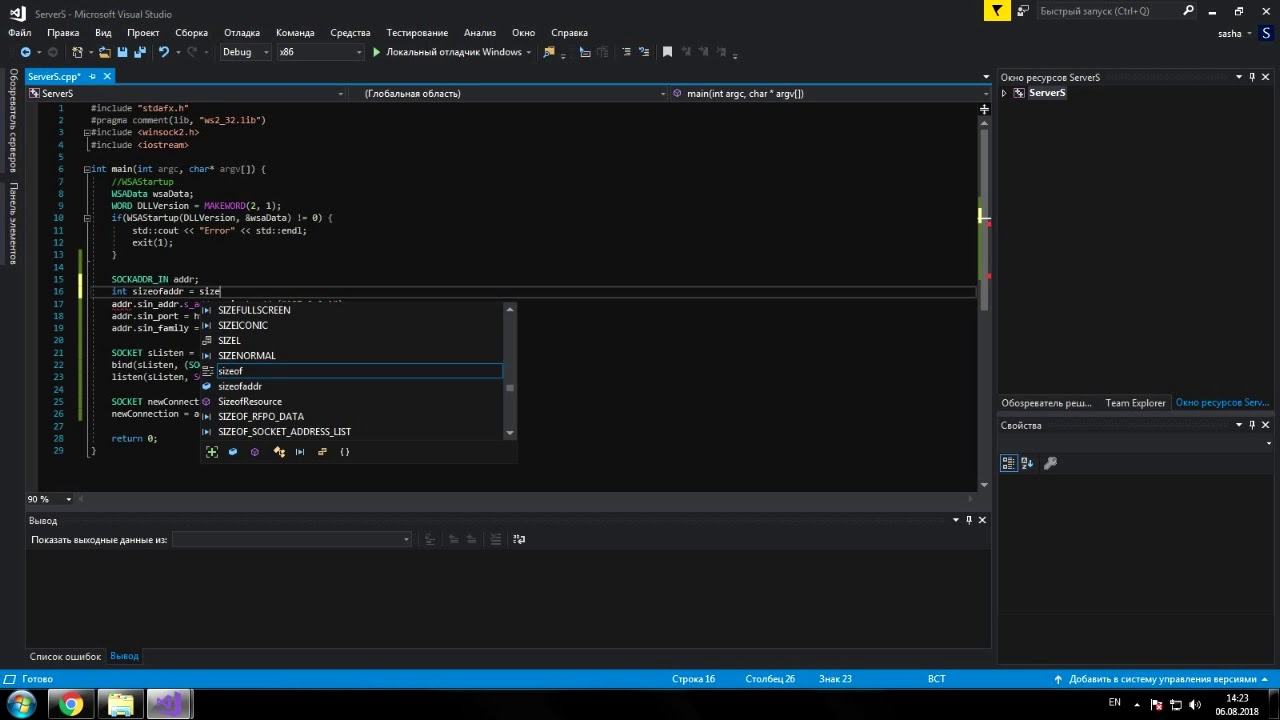Viewport: 1280px width, 720px height.
Task: Open the x86 platform dropdown
Action: tap(320, 52)
